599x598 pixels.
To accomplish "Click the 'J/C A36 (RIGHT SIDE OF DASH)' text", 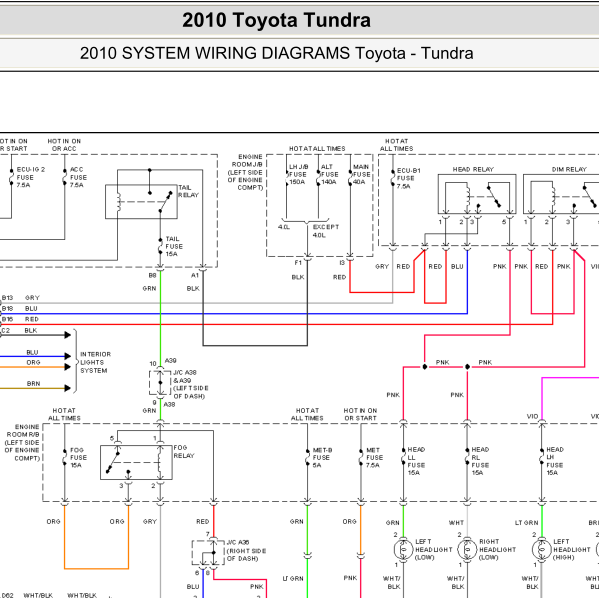I will (x=246, y=551).
